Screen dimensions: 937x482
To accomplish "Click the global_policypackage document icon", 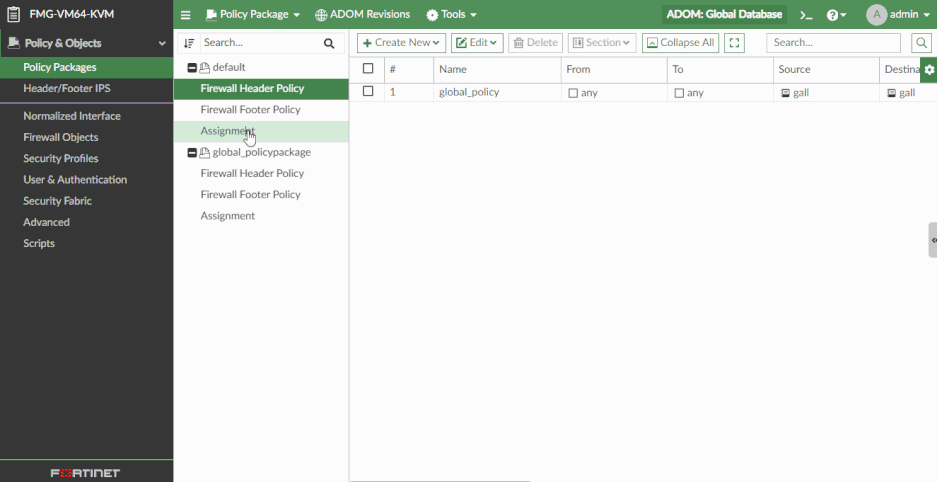I will coord(205,153).
